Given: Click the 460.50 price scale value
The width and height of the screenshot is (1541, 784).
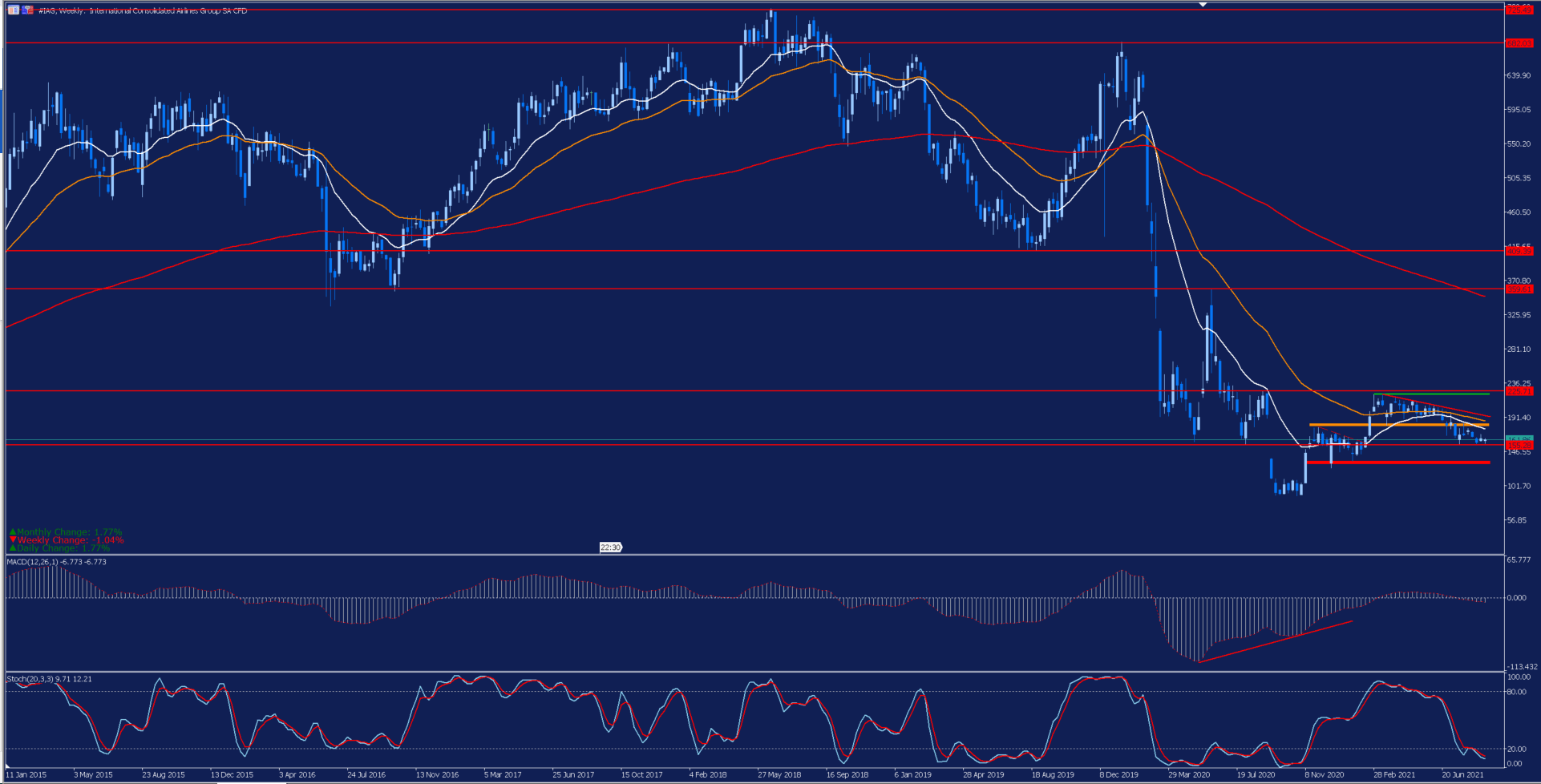Looking at the screenshot, I should (x=1519, y=212).
